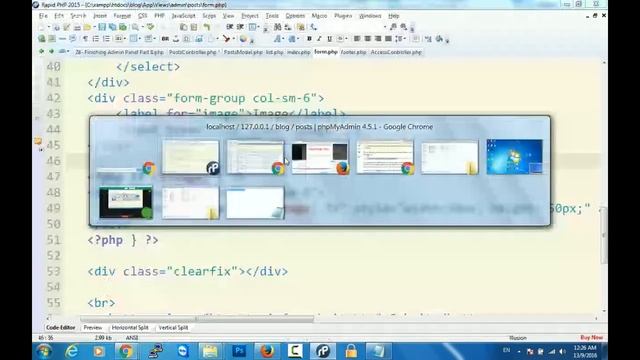Open Photoshop from the taskbar
The image size is (640, 360).
click(x=239, y=351)
